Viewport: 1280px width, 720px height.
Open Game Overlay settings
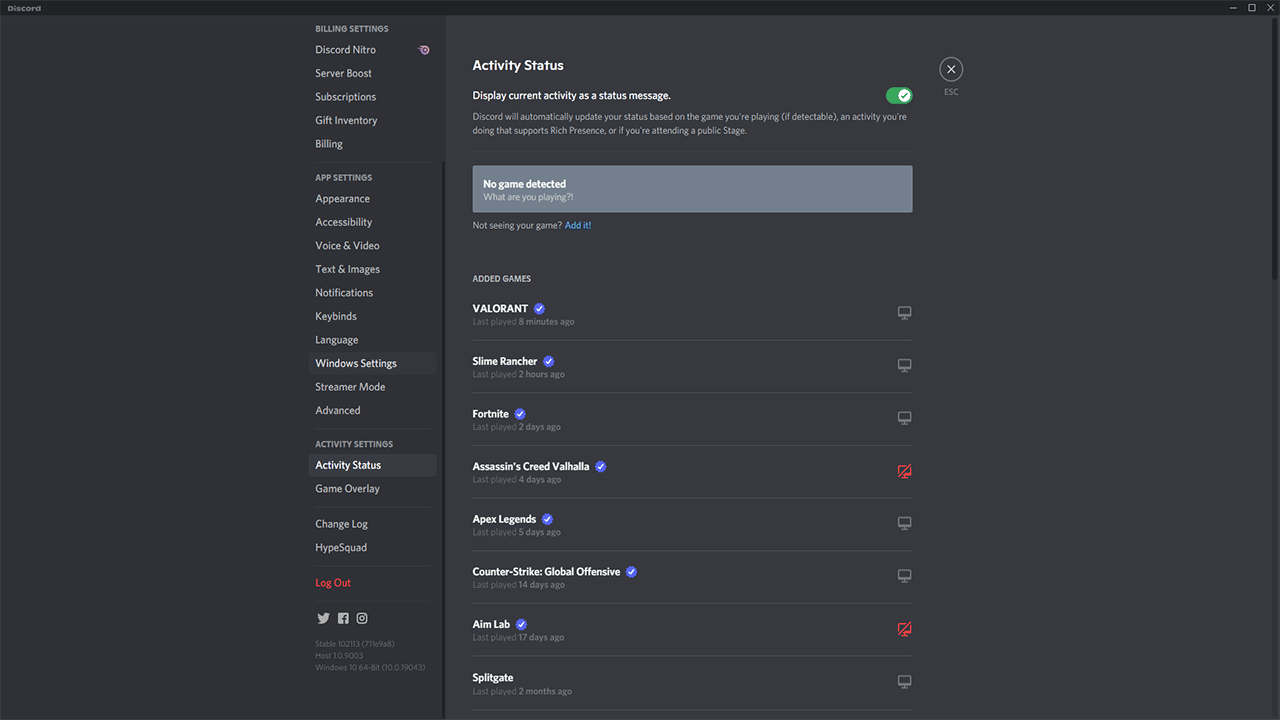pos(372,489)
